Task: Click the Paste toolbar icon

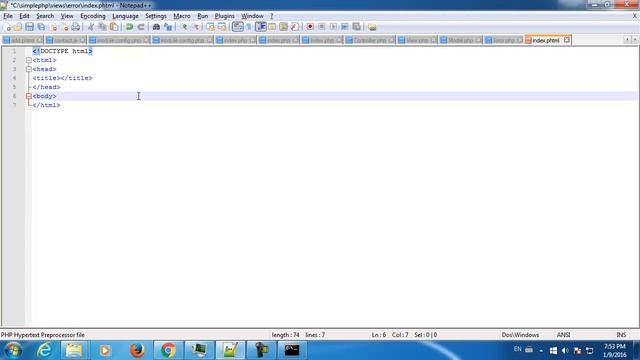Action: tap(114, 27)
